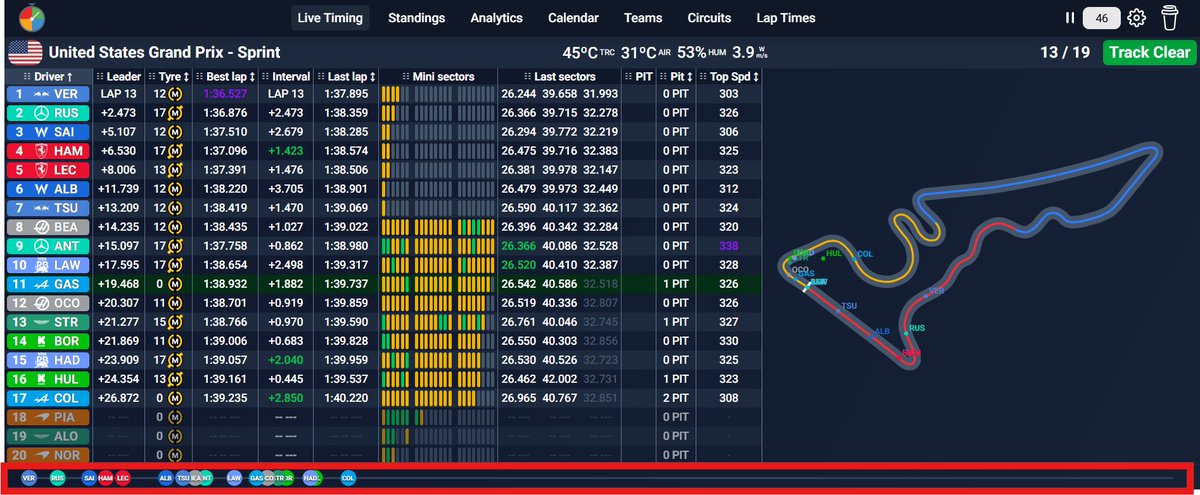
Task: Click GAS's mini sectors bar row
Action: click(x=437, y=283)
